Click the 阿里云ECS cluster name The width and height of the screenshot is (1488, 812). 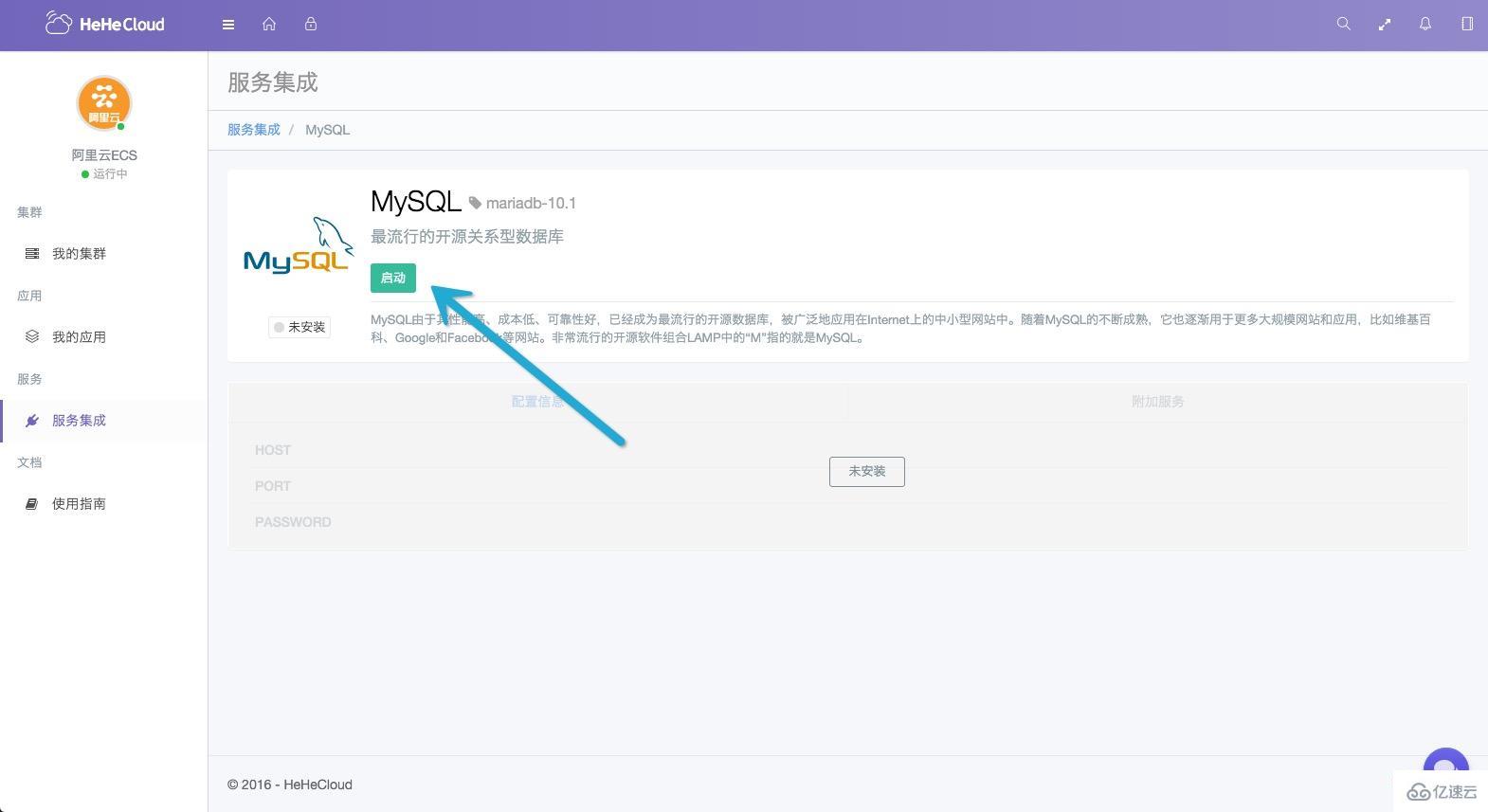[104, 154]
